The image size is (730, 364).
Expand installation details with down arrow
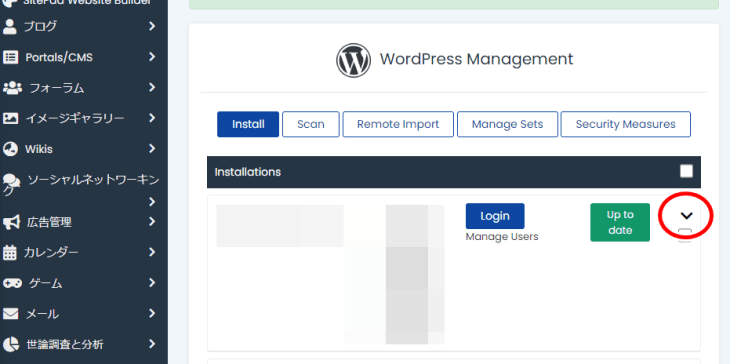click(x=686, y=216)
